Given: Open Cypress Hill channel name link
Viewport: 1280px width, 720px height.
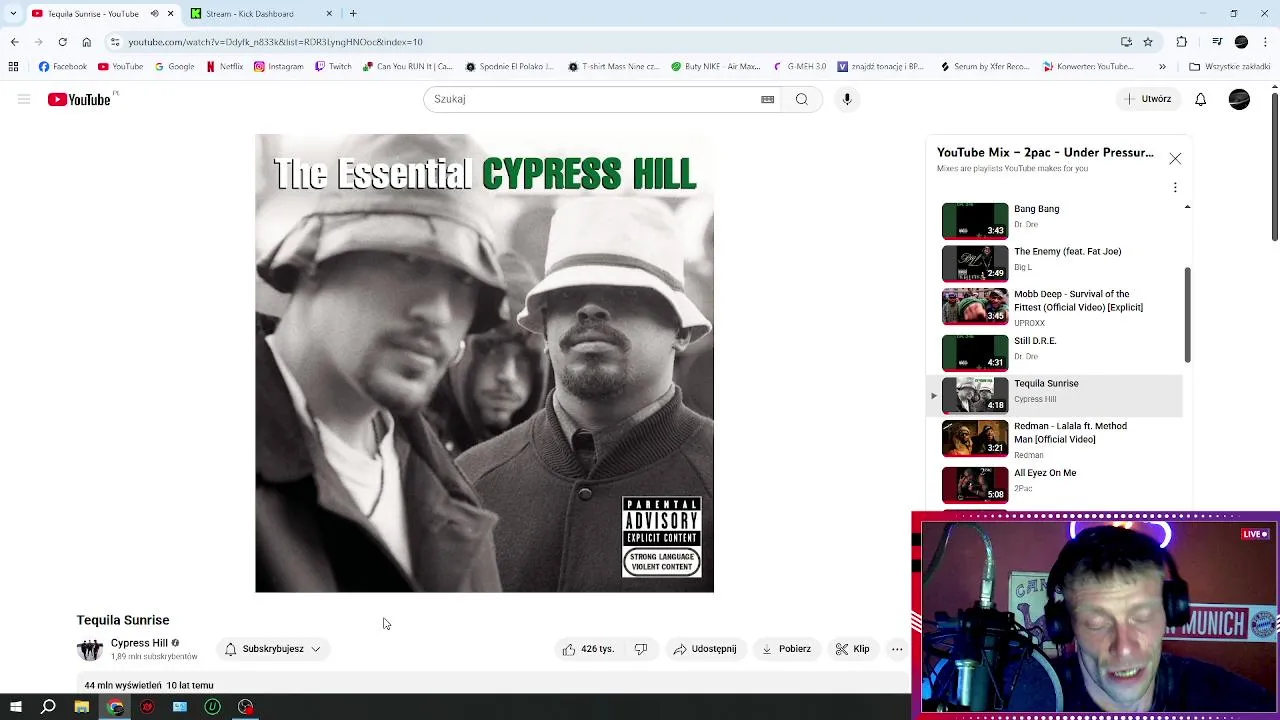Looking at the screenshot, I should 139,643.
